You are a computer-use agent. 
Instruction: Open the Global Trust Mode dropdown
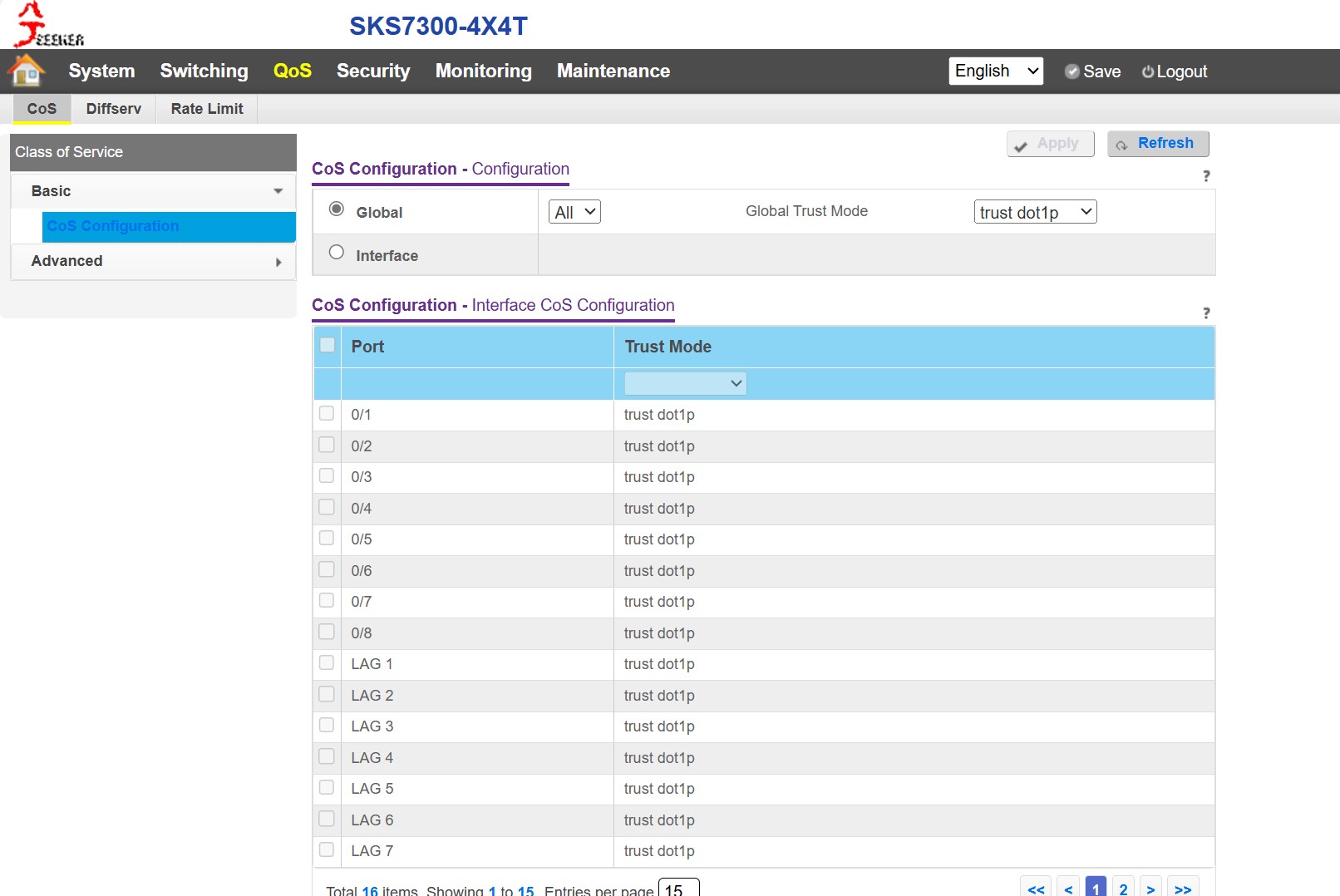[1035, 212]
